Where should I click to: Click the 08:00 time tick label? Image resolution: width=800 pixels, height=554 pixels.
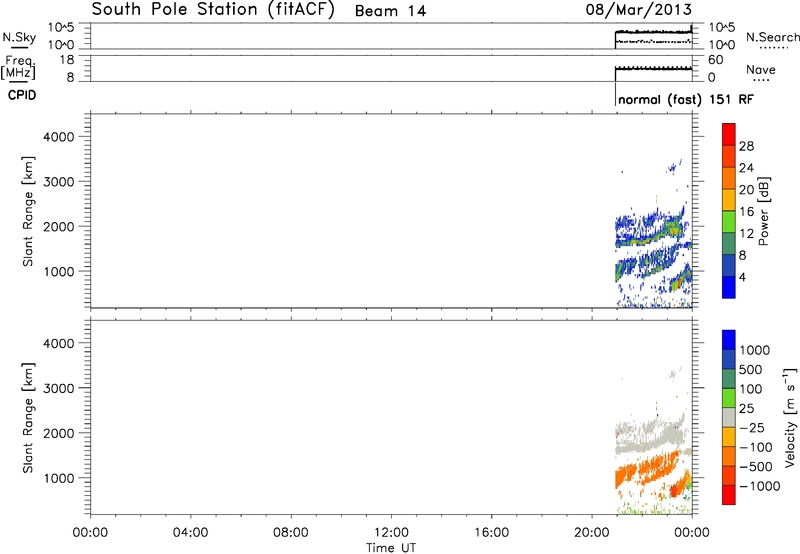click(290, 533)
